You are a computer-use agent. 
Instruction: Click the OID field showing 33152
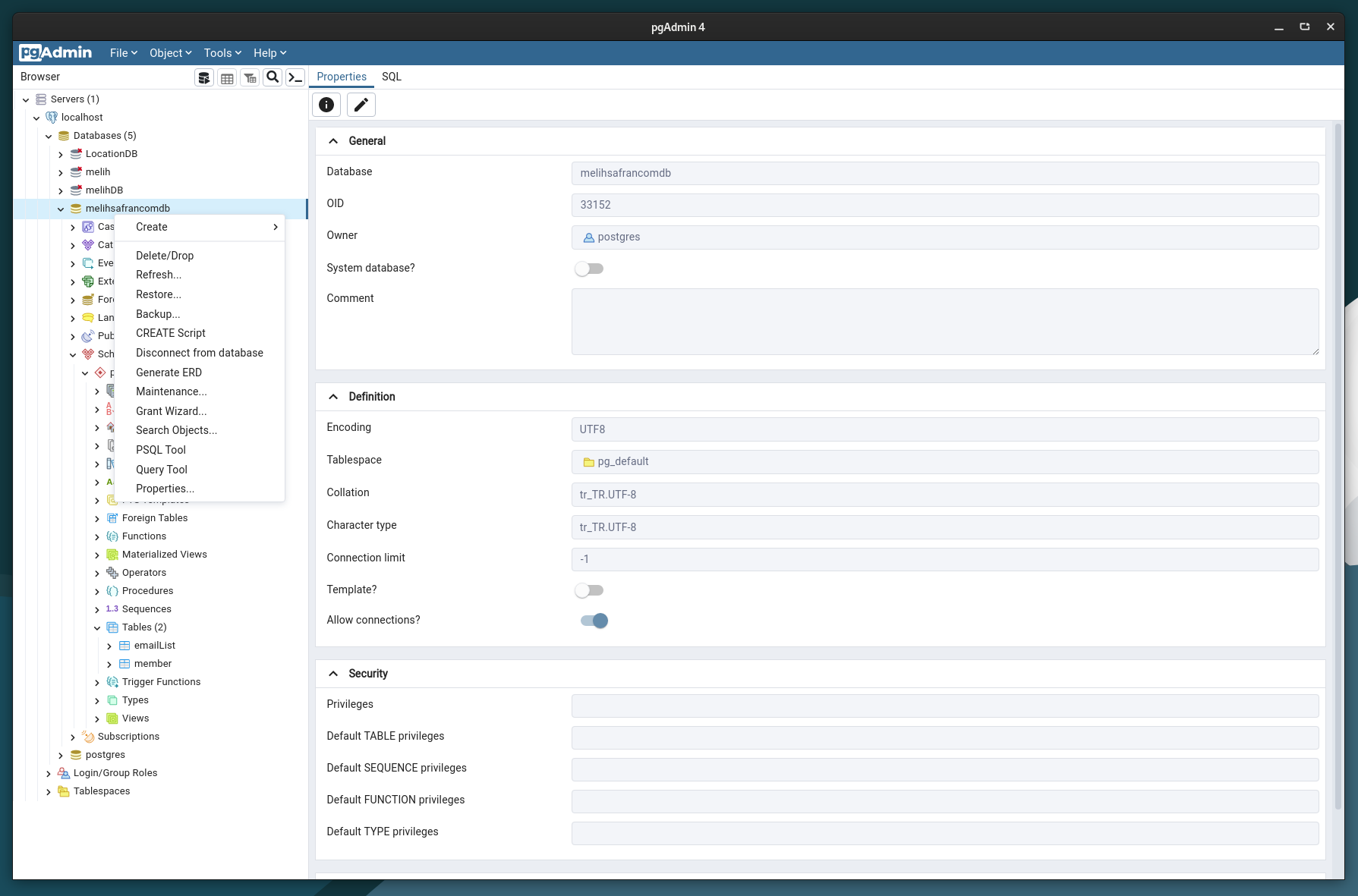[x=945, y=205]
